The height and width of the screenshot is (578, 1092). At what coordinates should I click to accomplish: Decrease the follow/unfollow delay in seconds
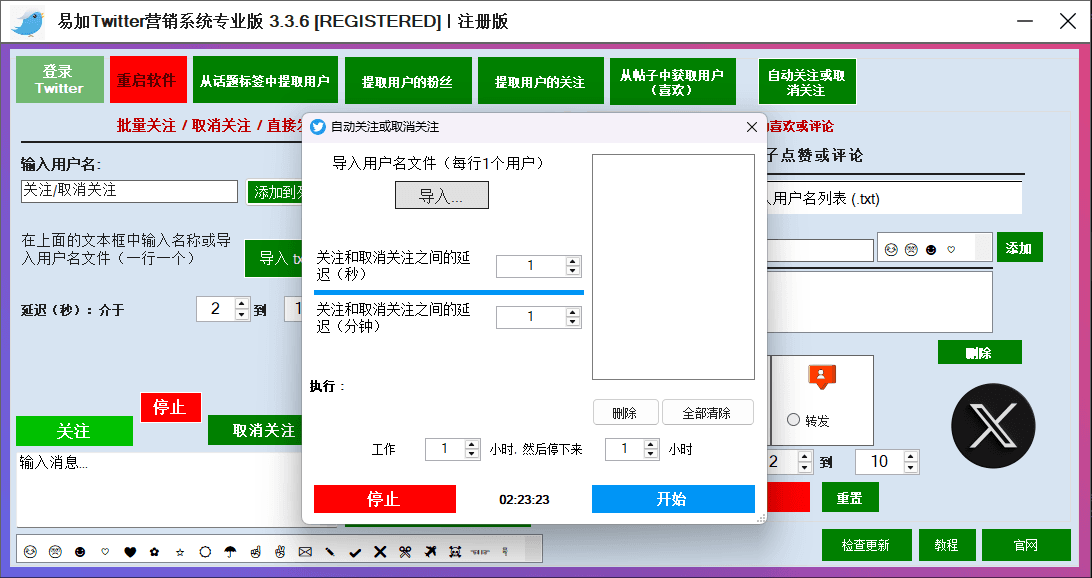click(x=573, y=271)
